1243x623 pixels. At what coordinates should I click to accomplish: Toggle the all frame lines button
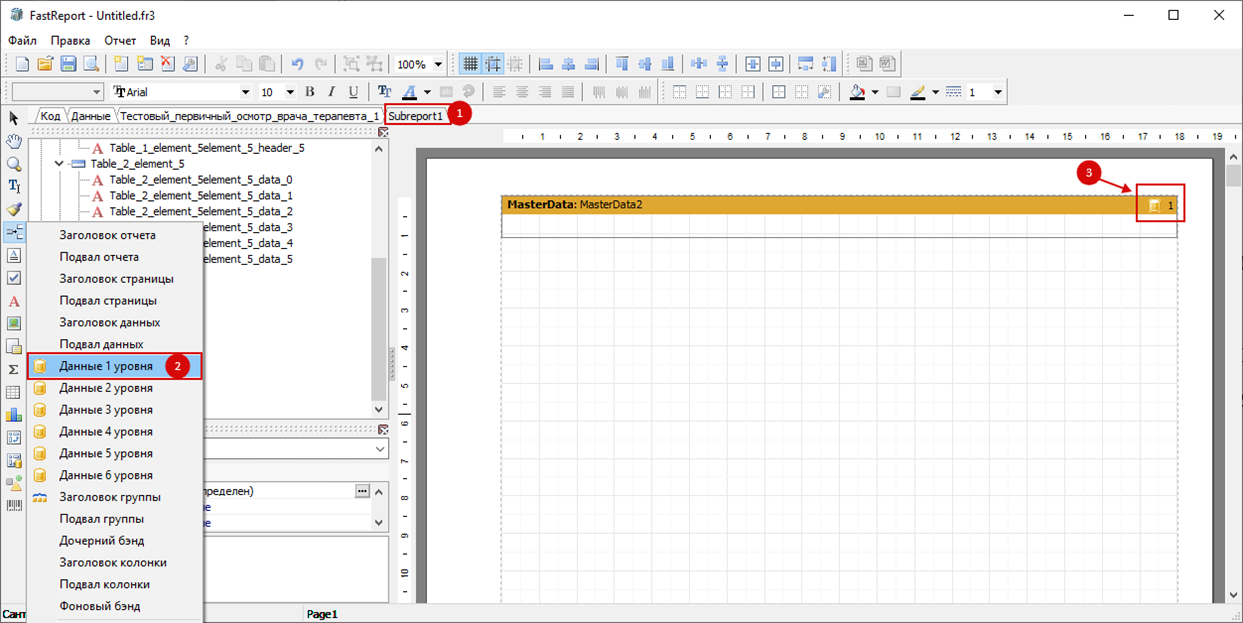point(778,92)
